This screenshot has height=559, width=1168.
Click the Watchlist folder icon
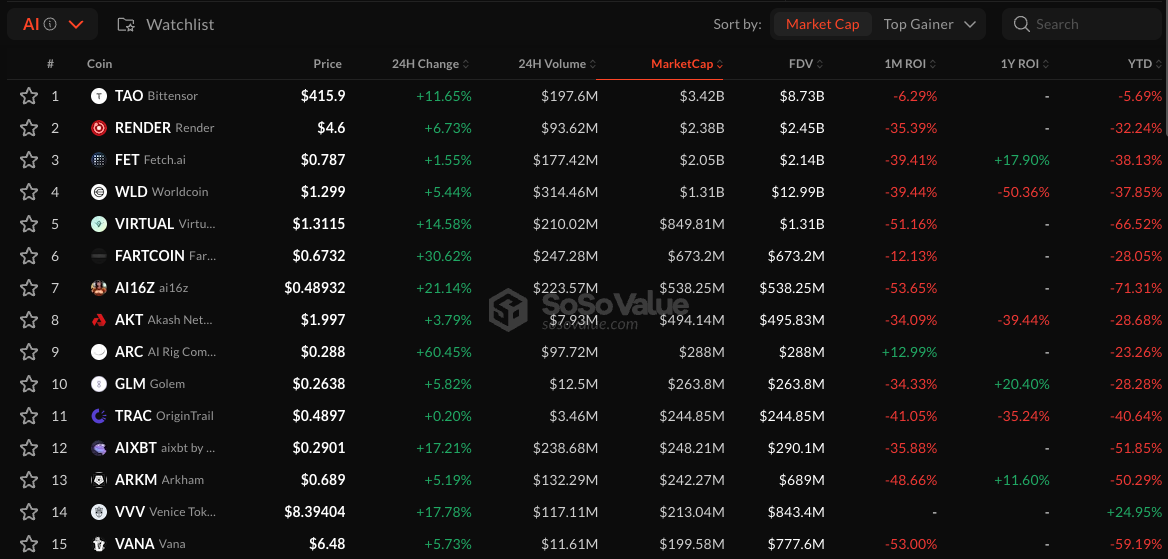click(x=126, y=24)
